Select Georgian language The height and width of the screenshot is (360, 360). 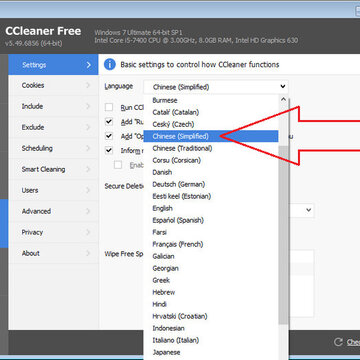pos(211,268)
